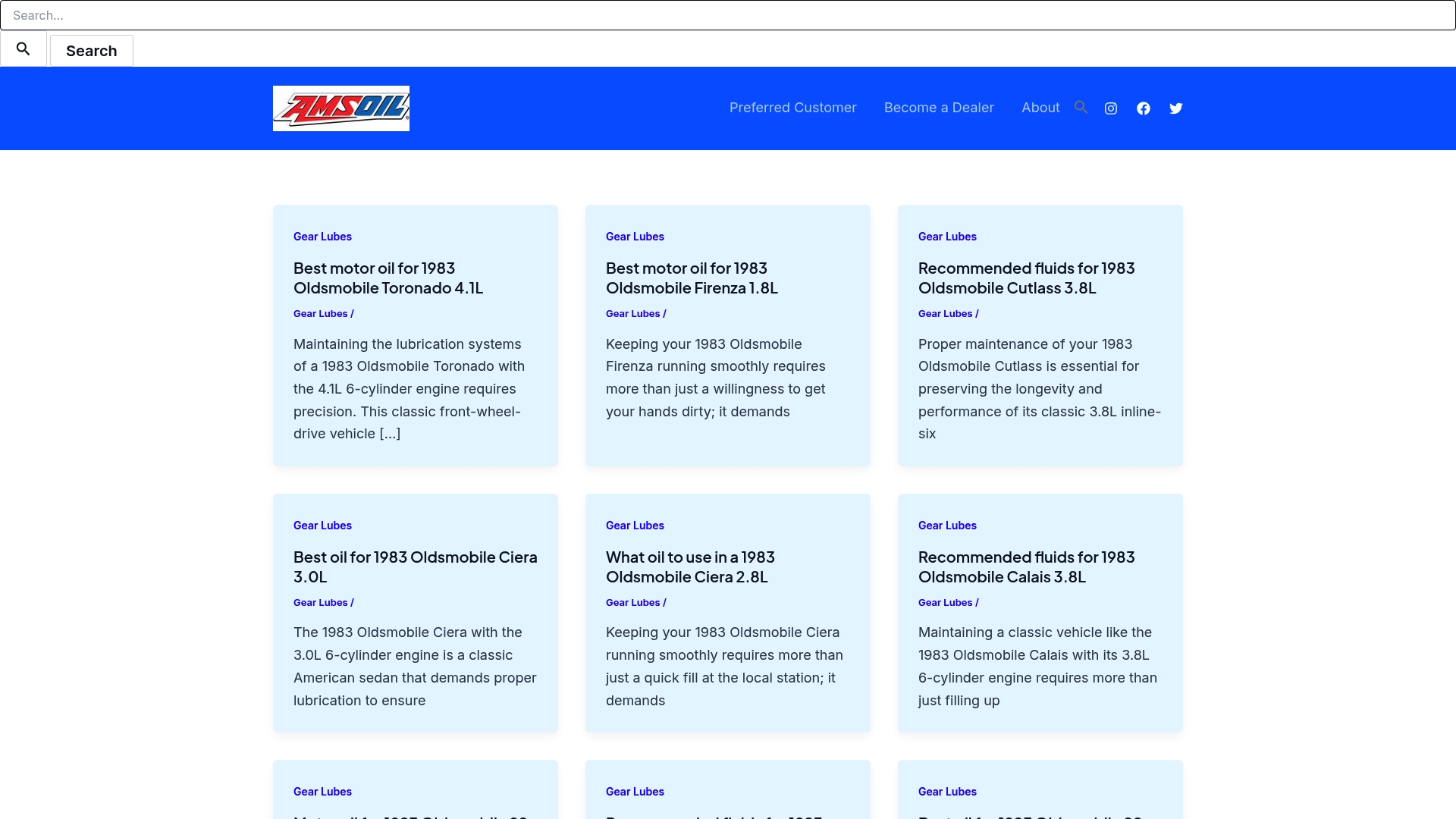Open Recommended fluids for 1983 Oldsmobile Calais 3.8L

(x=1026, y=567)
